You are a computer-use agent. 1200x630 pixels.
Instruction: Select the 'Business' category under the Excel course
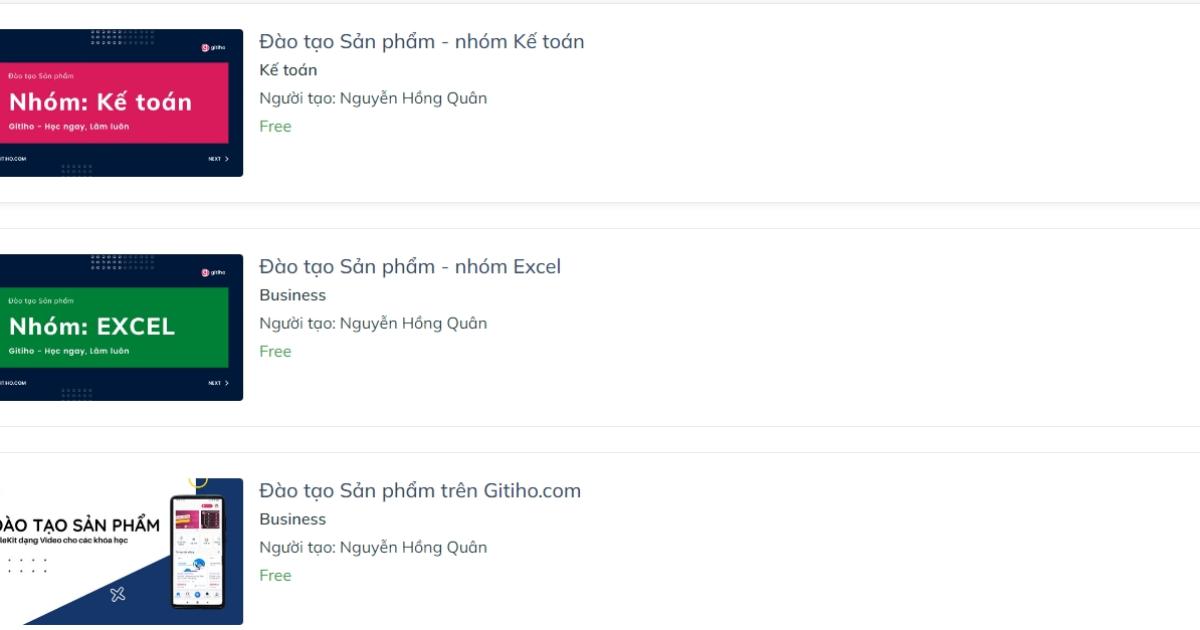click(293, 294)
